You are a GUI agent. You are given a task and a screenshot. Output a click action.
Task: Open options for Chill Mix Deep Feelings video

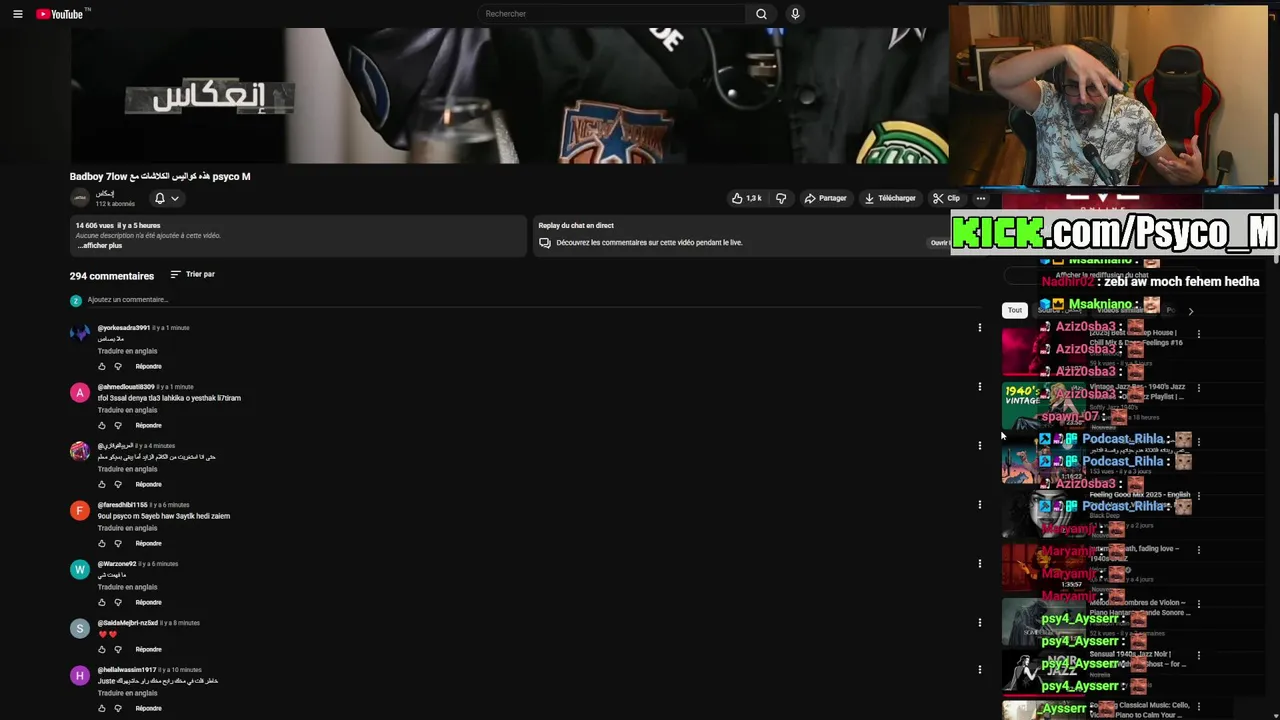pyautogui.click(x=1199, y=334)
